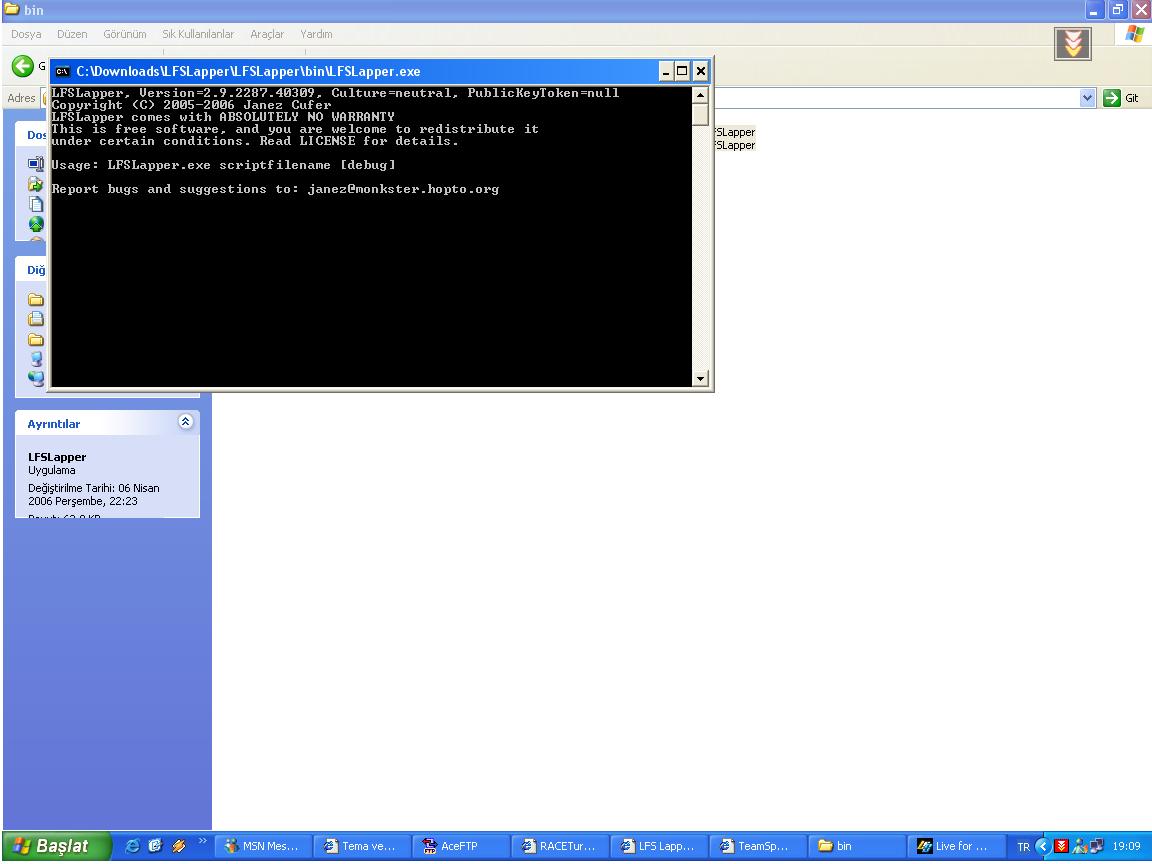The width and height of the screenshot is (1152, 864).
Task: Launch Internet Explorer from quick launch
Action: (x=132, y=846)
